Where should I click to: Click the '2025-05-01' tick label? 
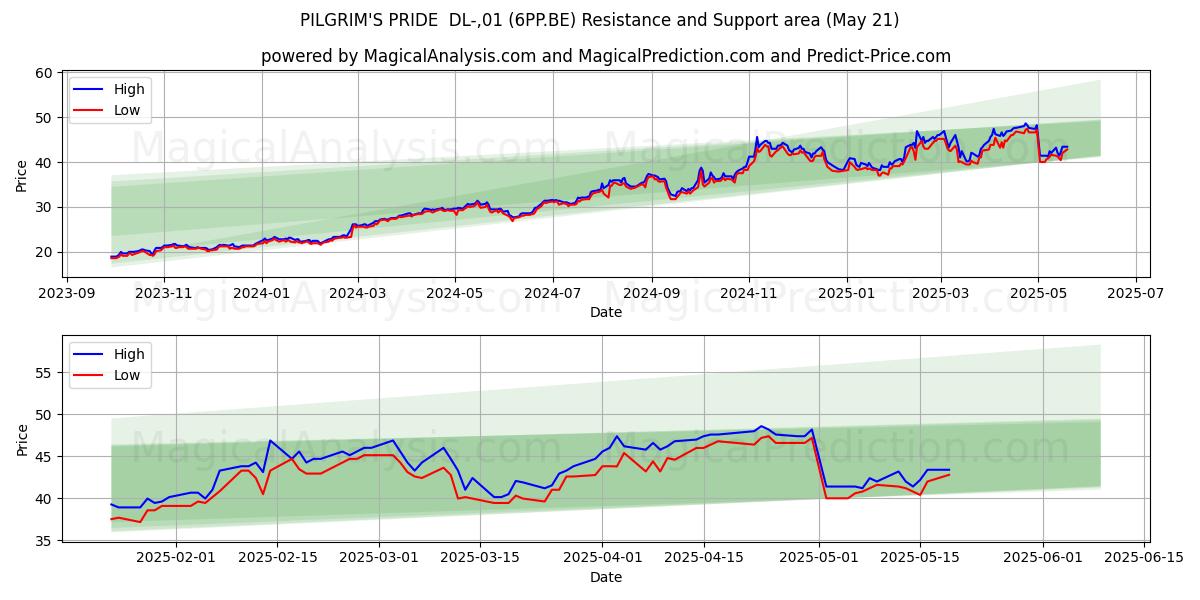pyautogui.click(x=820, y=558)
